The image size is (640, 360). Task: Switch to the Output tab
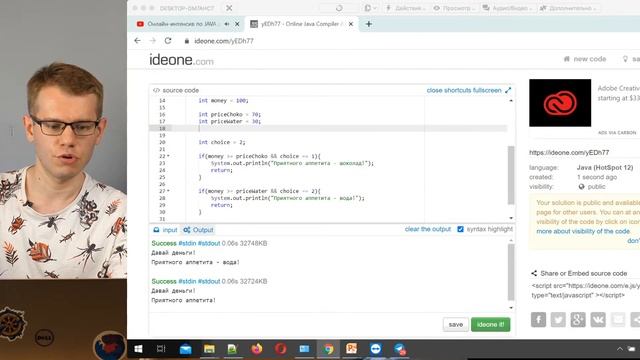pos(198,230)
